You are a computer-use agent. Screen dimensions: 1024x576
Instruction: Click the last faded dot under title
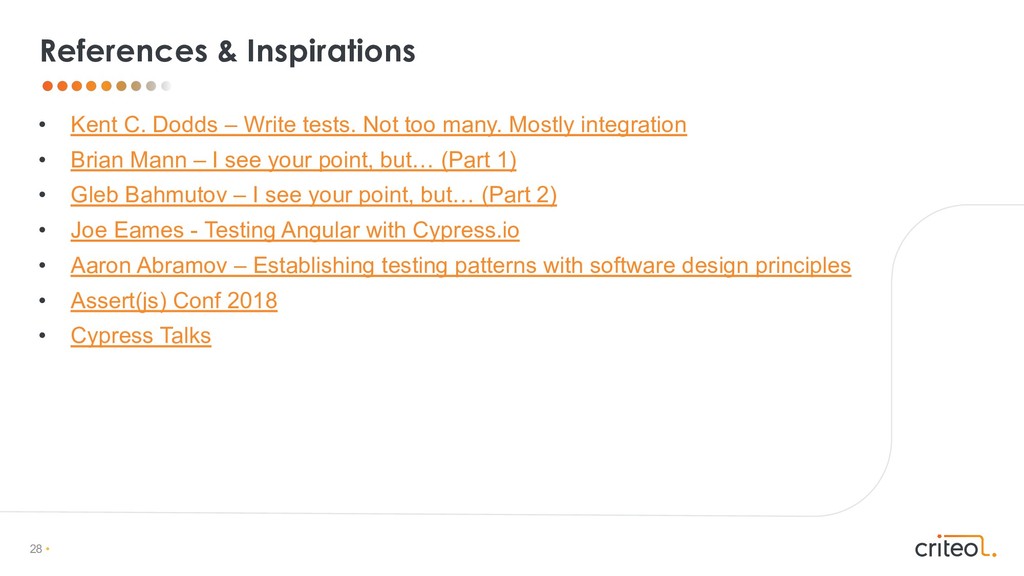coord(166,86)
